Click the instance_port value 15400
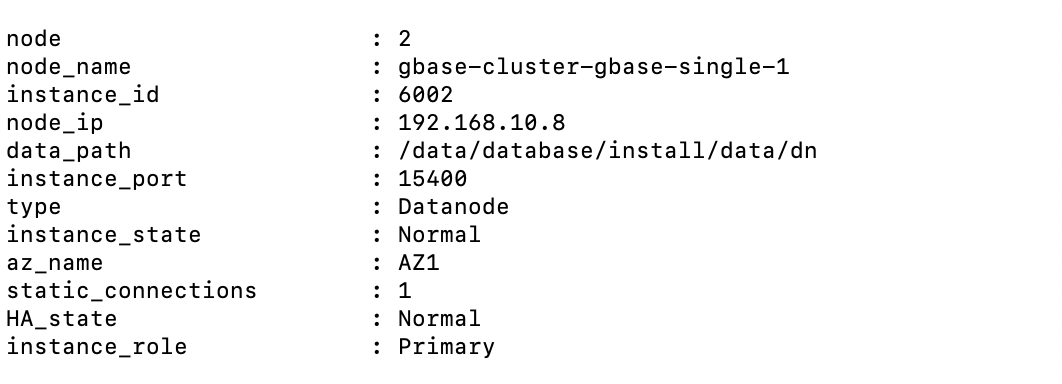 coord(432,179)
